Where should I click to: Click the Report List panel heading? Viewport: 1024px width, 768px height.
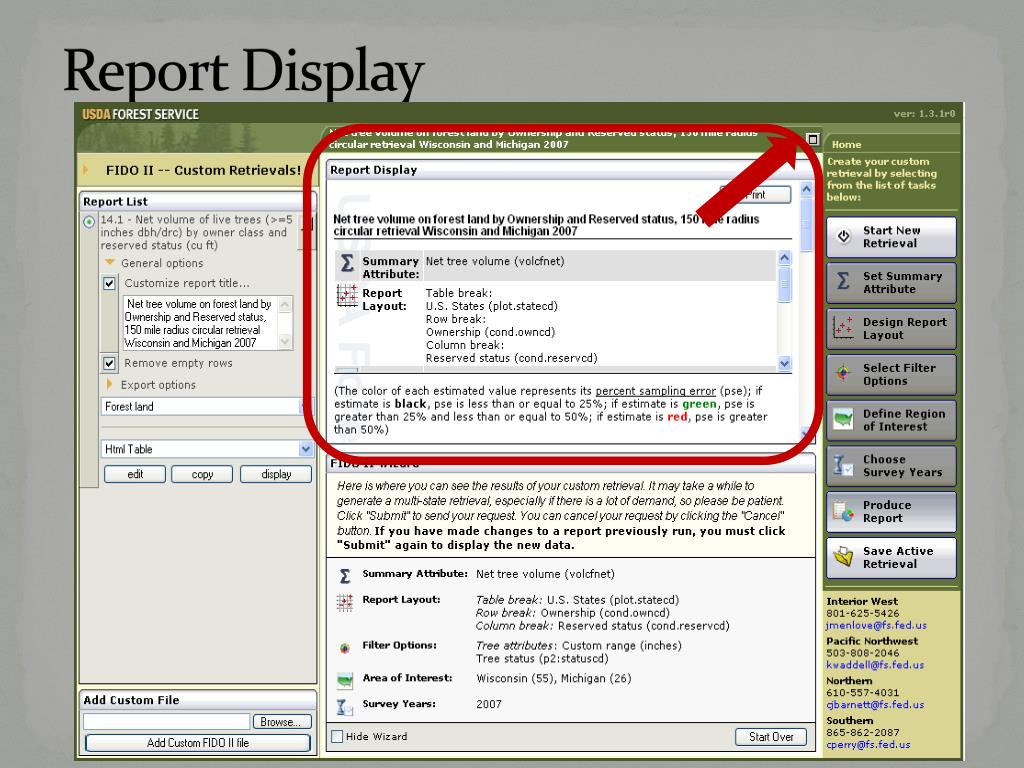[x=116, y=202]
